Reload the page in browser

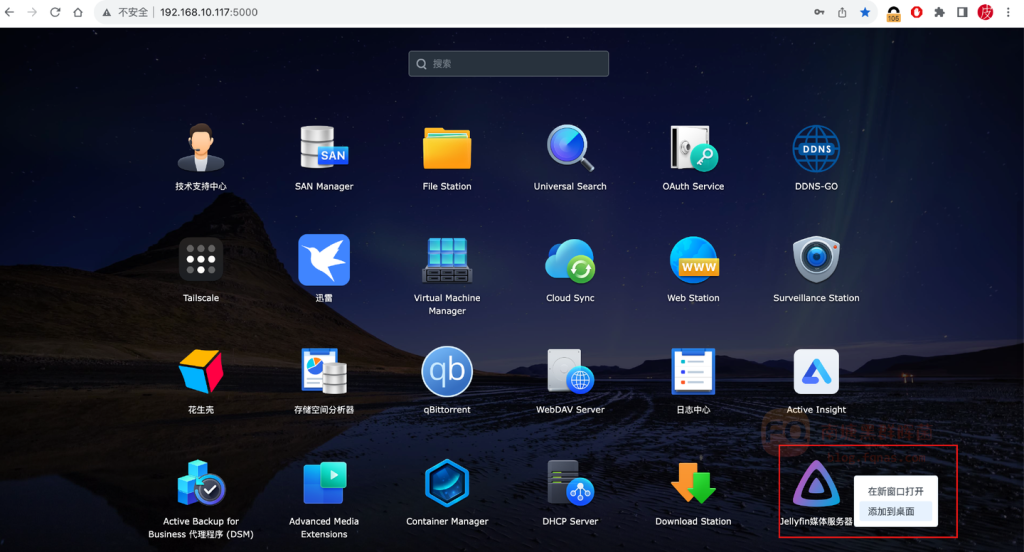(54, 12)
